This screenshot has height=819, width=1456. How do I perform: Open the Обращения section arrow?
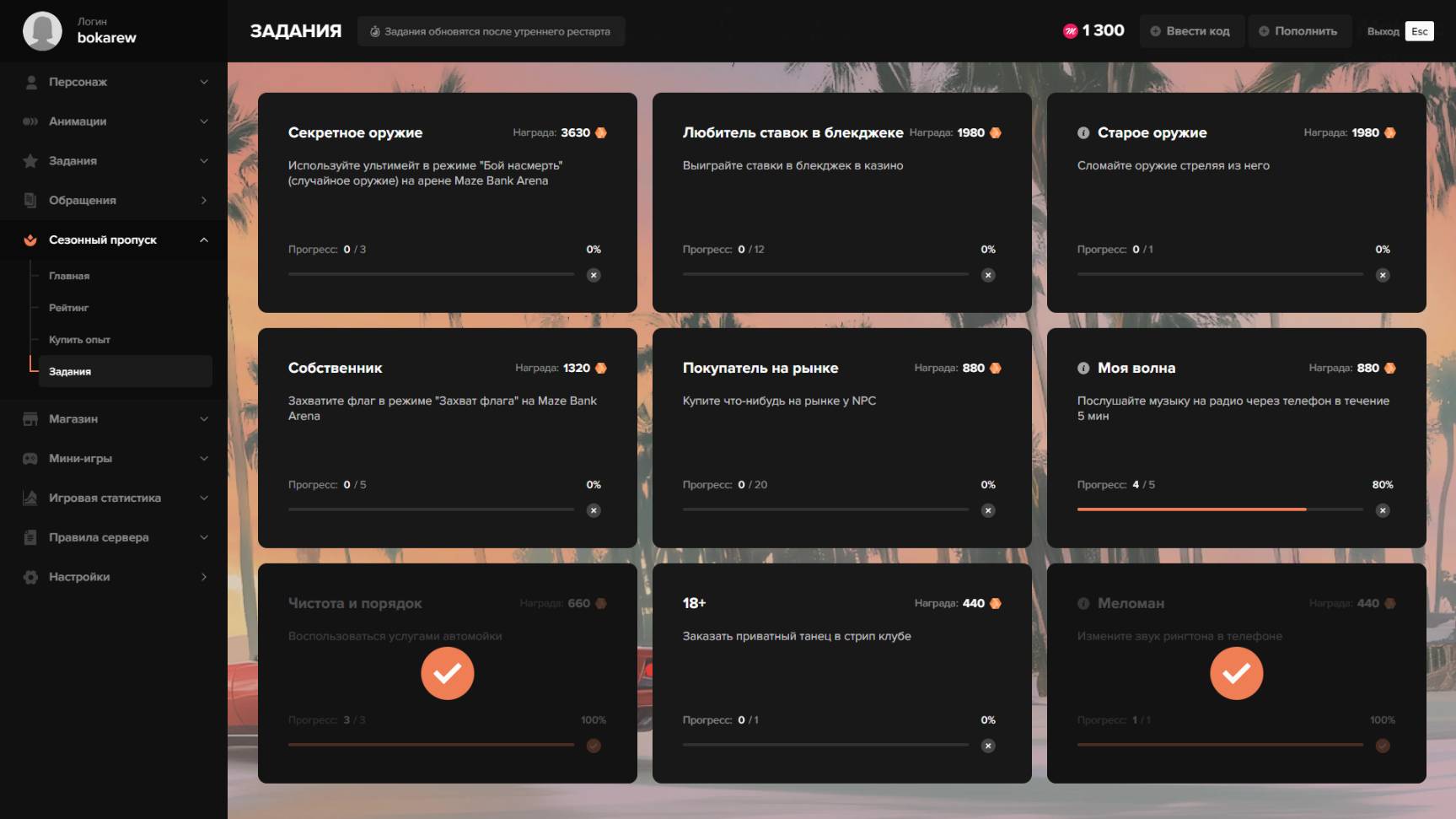coord(204,200)
